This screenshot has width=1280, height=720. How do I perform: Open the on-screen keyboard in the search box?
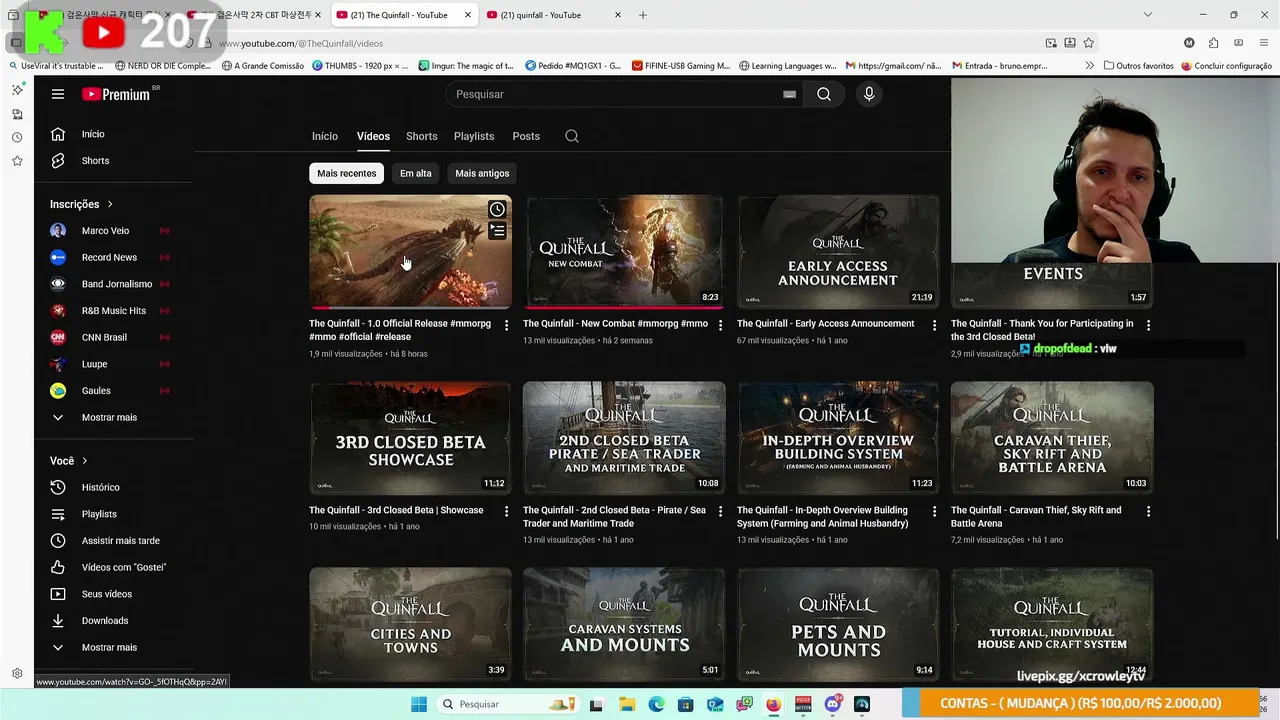pos(789,94)
